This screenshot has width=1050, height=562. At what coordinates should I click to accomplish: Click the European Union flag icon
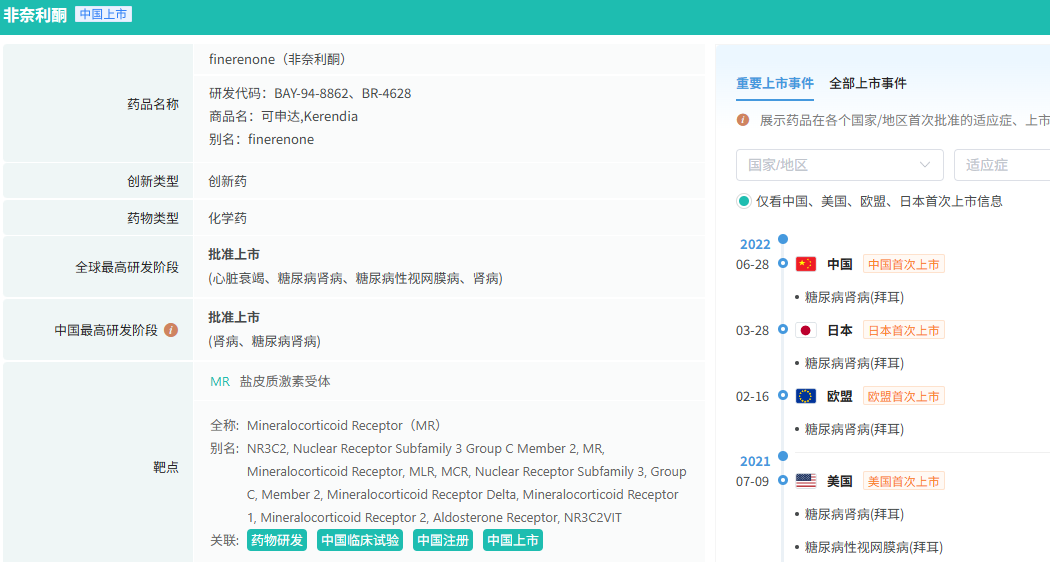(806, 397)
